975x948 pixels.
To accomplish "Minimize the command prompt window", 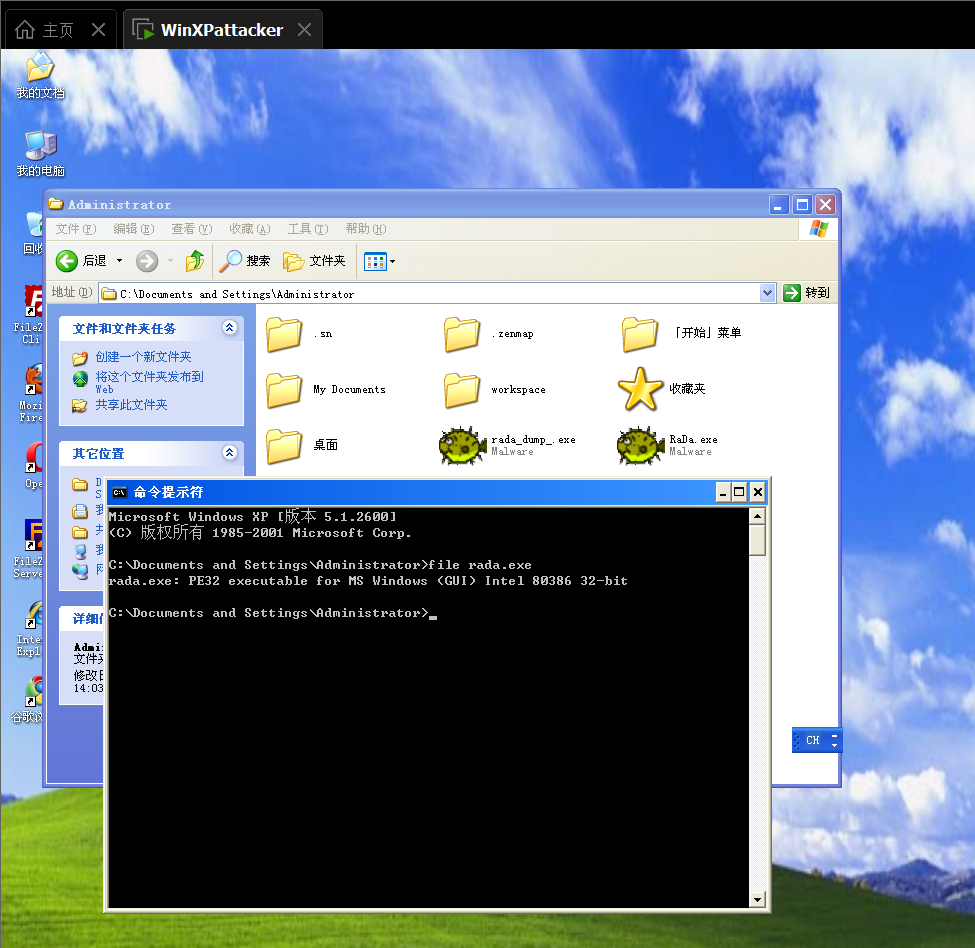I will tap(722, 493).
